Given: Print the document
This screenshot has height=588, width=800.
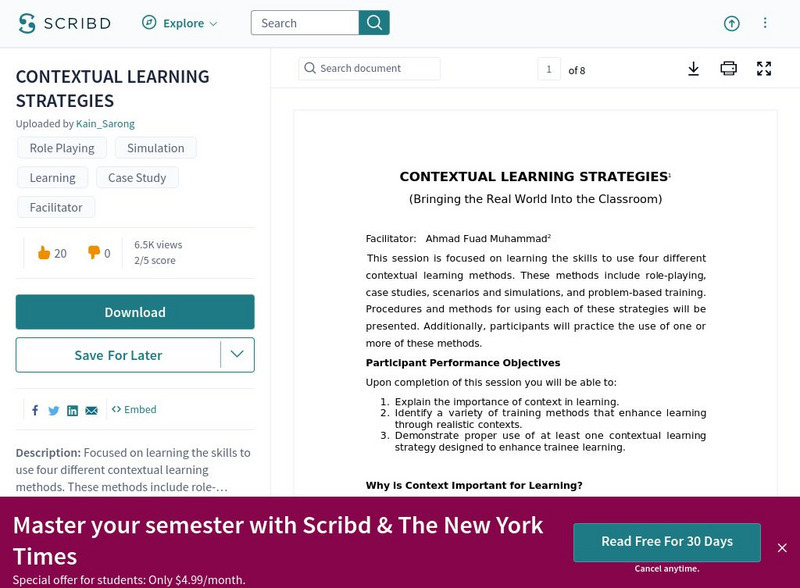Looking at the screenshot, I should pyautogui.click(x=728, y=69).
